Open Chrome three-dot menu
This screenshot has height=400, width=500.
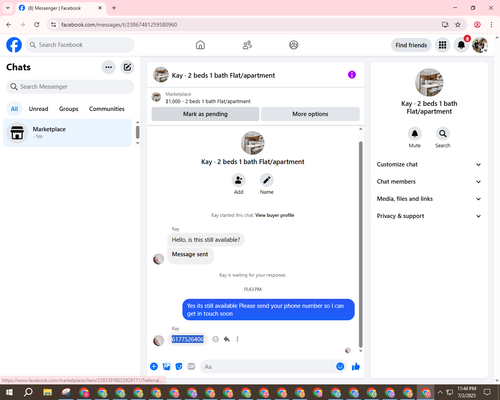pyautogui.click(x=491, y=25)
